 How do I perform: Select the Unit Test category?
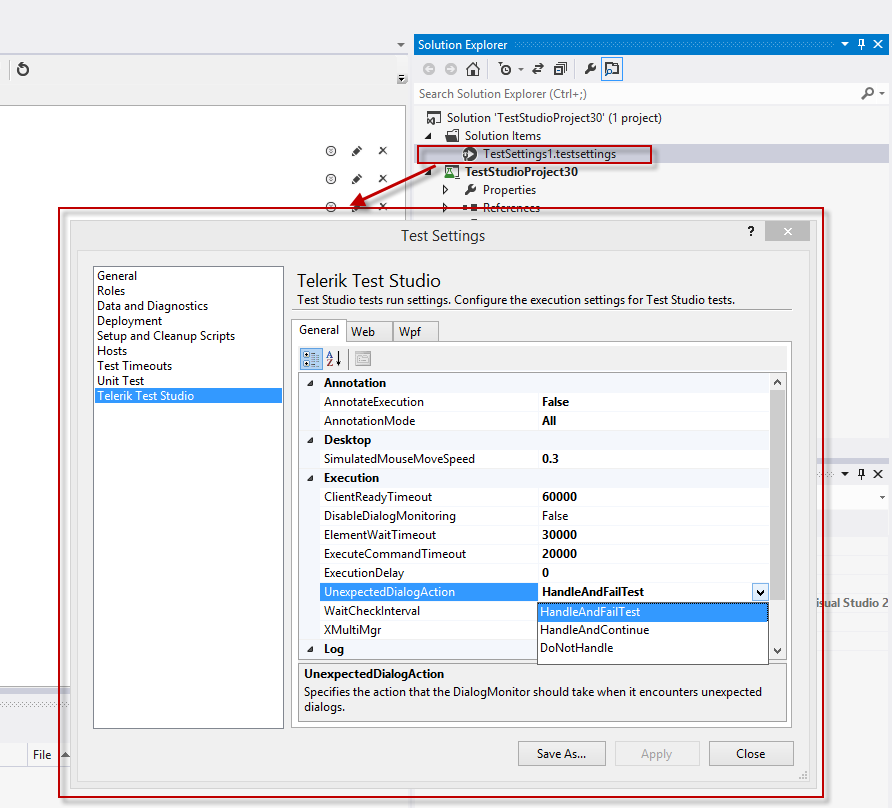pos(121,381)
